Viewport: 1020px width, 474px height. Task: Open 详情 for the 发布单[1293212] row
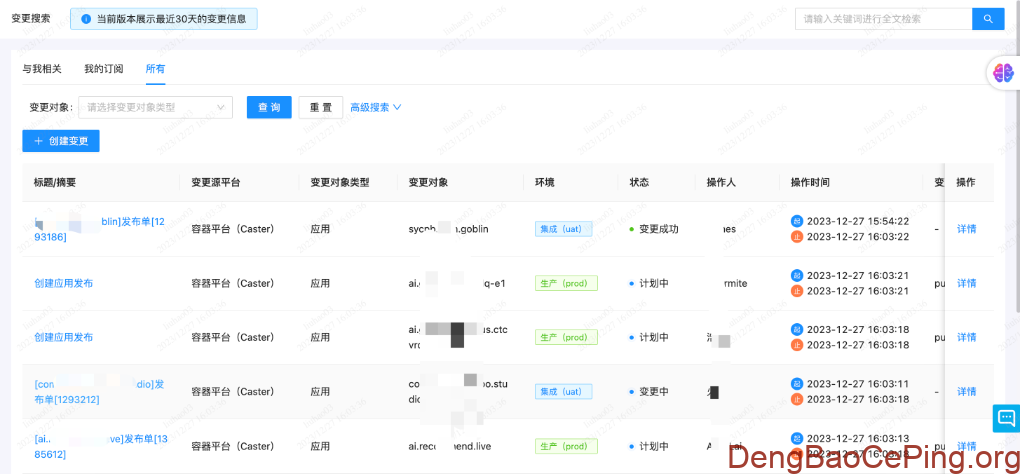pos(967,392)
